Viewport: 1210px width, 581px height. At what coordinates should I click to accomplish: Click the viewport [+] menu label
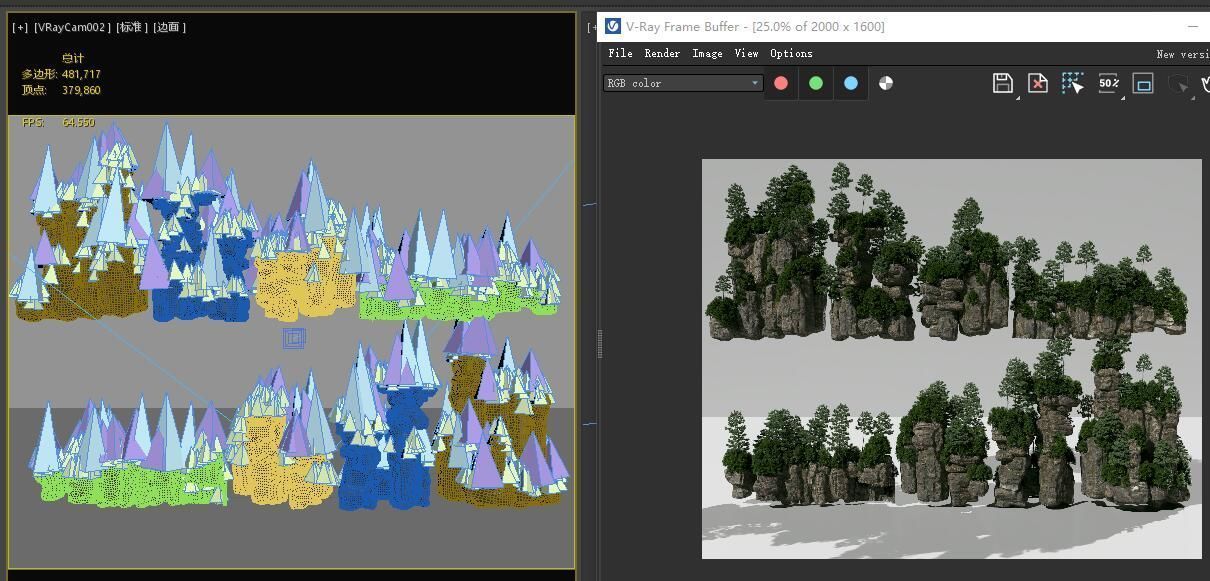tap(20, 27)
